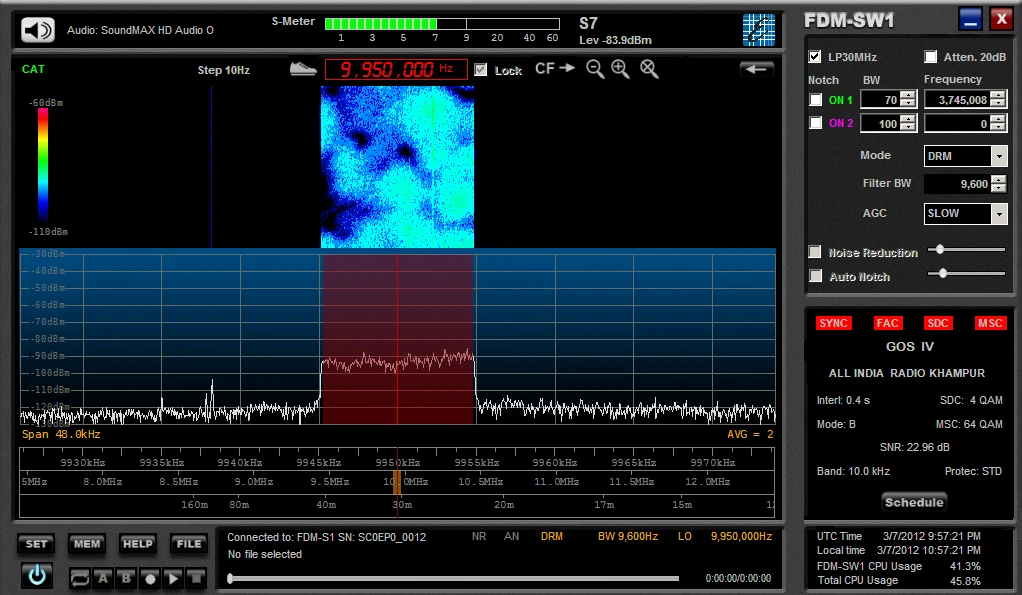1022x595 pixels.
Task: Enable the Atten. 20dB checkbox
Action: pos(931,57)
